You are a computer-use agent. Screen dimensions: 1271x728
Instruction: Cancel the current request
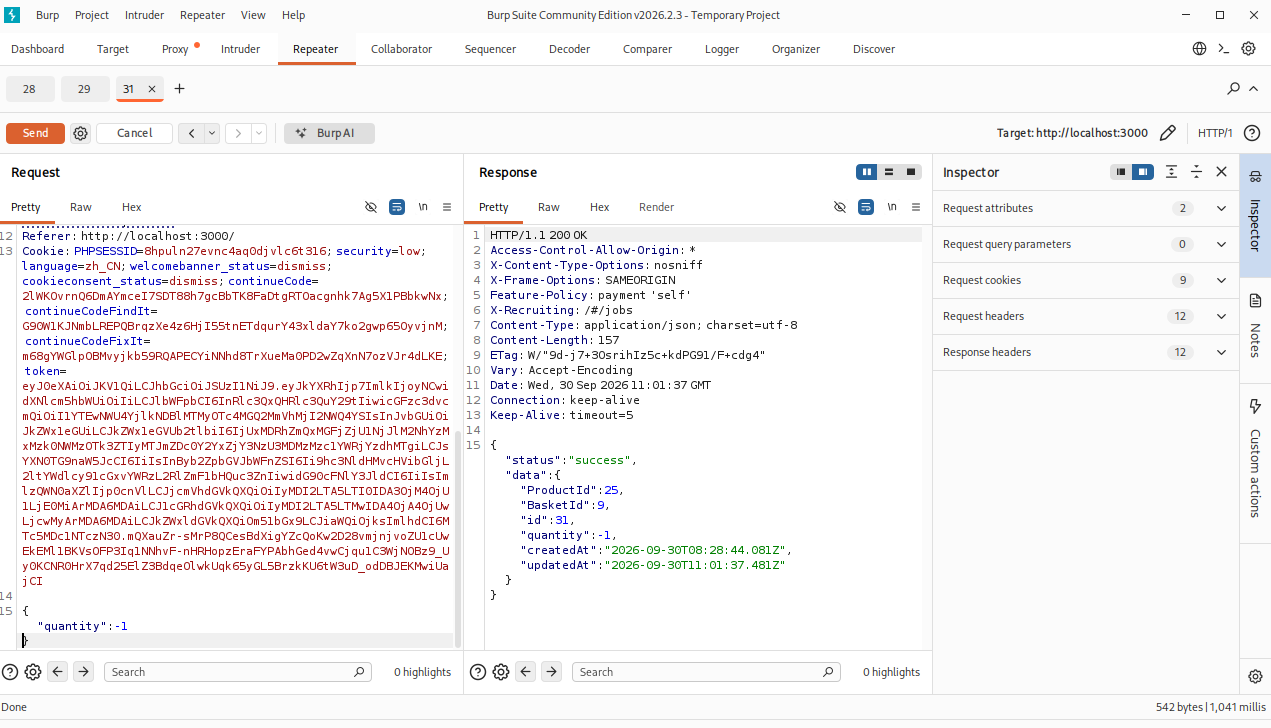point(134,133)
